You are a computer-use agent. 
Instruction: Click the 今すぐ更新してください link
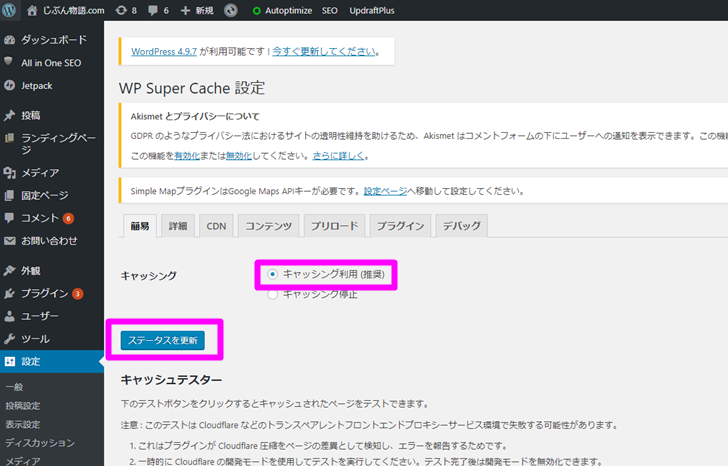coord(324,52)
